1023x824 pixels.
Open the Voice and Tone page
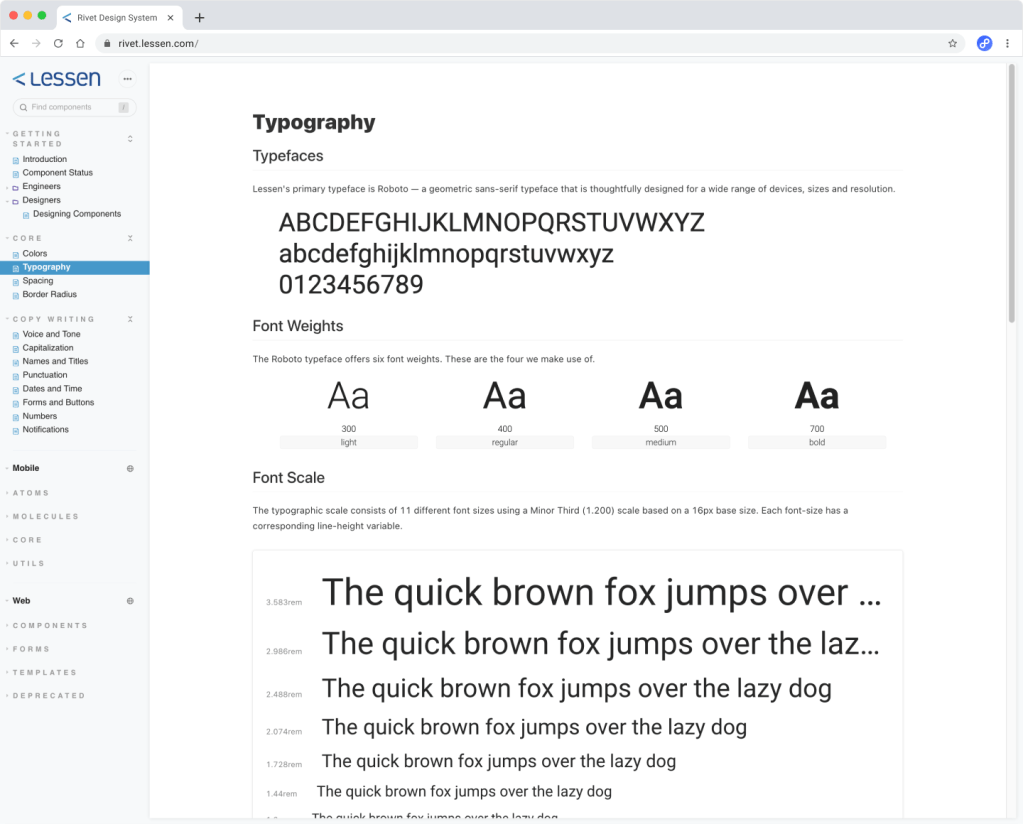[x=51, y=334]
